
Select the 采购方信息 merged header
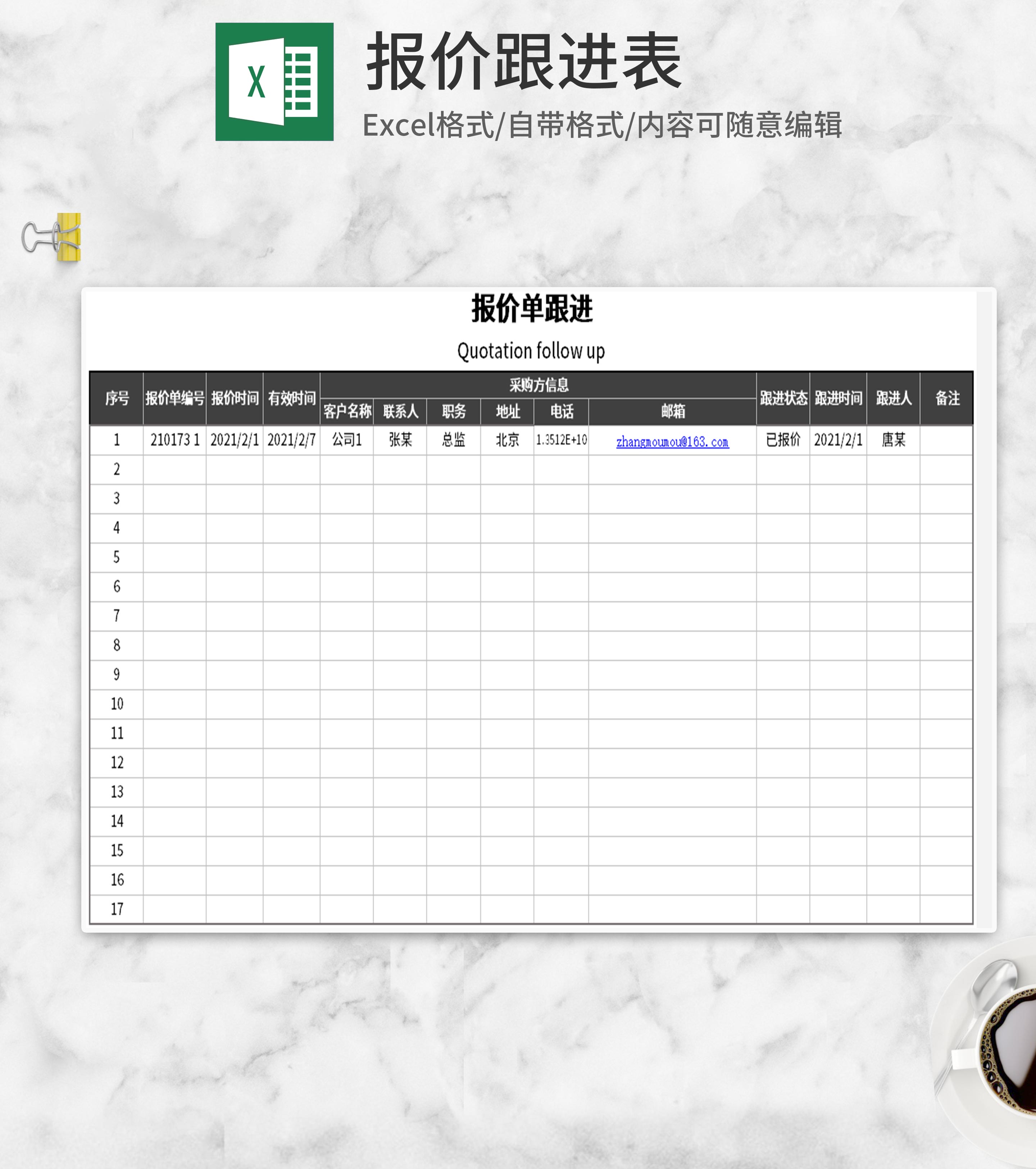(538, 385)
